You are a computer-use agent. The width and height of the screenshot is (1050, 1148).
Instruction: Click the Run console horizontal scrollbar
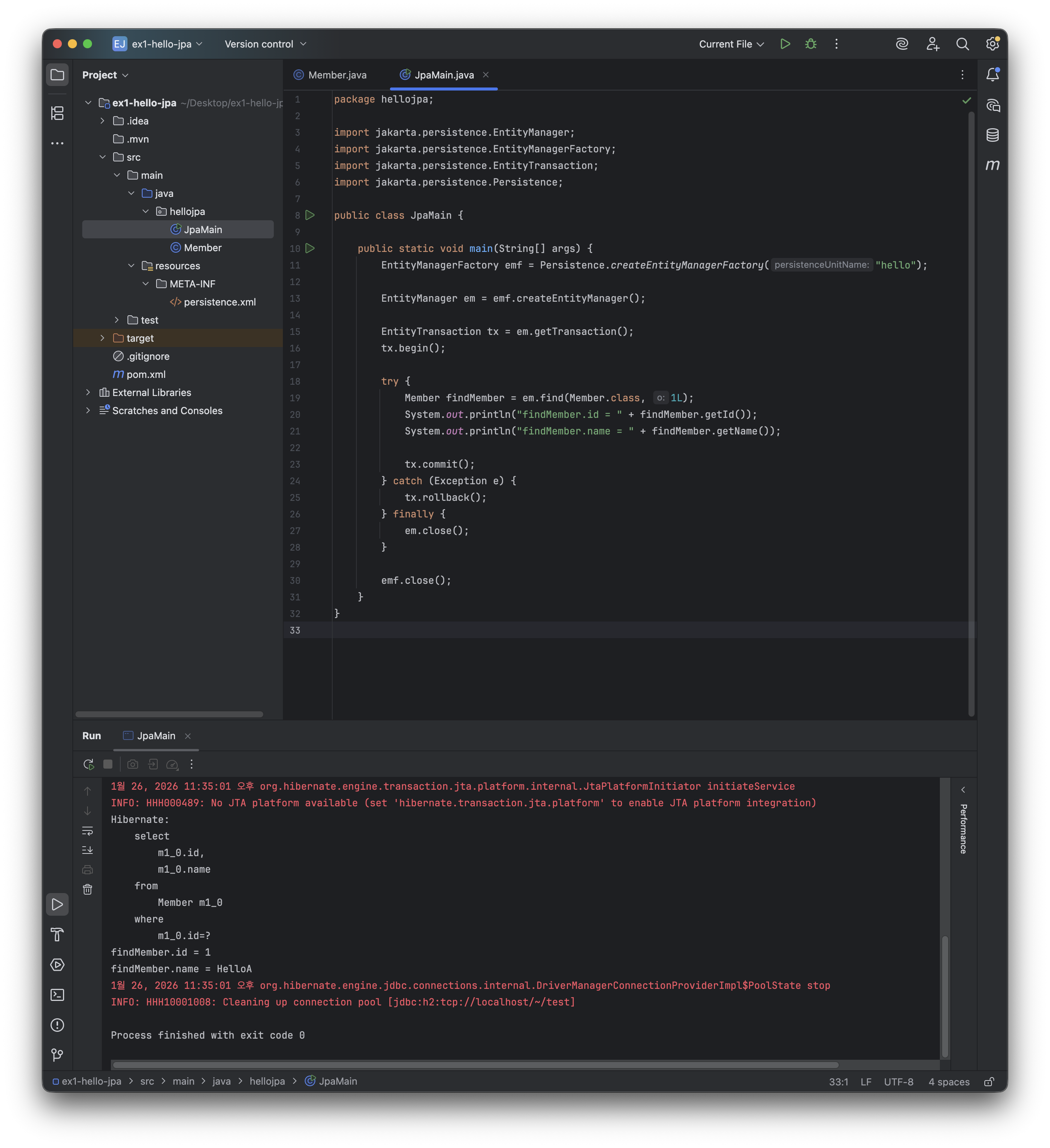[475, 1065]
